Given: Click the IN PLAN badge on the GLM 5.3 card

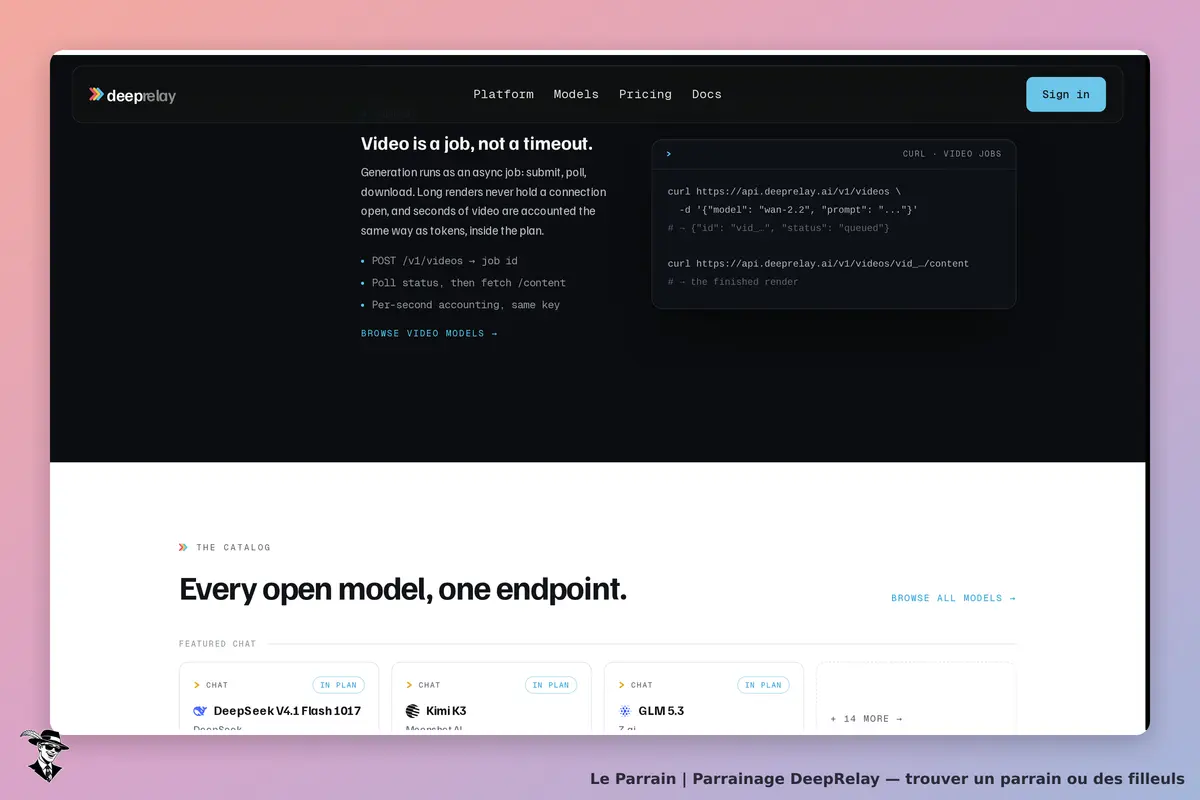Looking at the screenshot, I should [x=763, y=685].
